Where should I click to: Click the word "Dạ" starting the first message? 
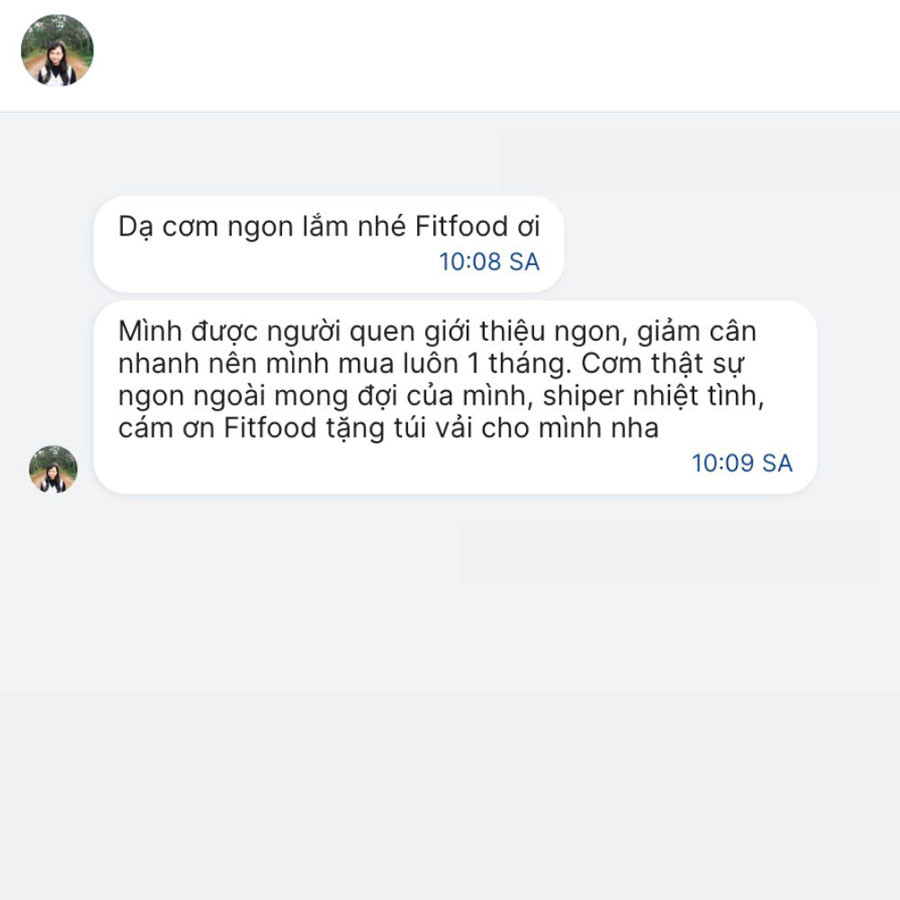pos(133,227)
